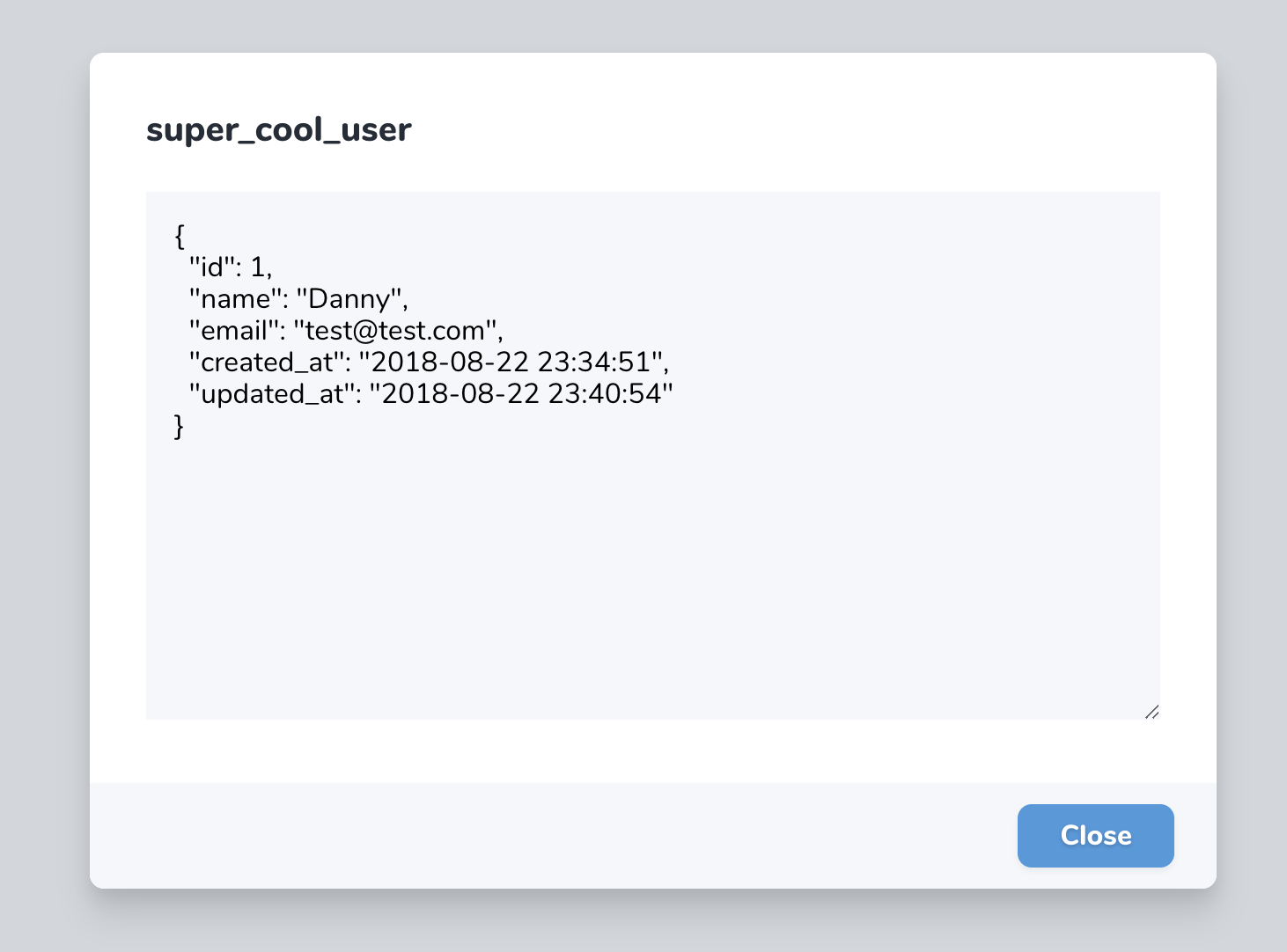The width and height of the screenshot is (1287, 952).
Task: Close the super_cool_user dialog
Action: (1095, 835)
